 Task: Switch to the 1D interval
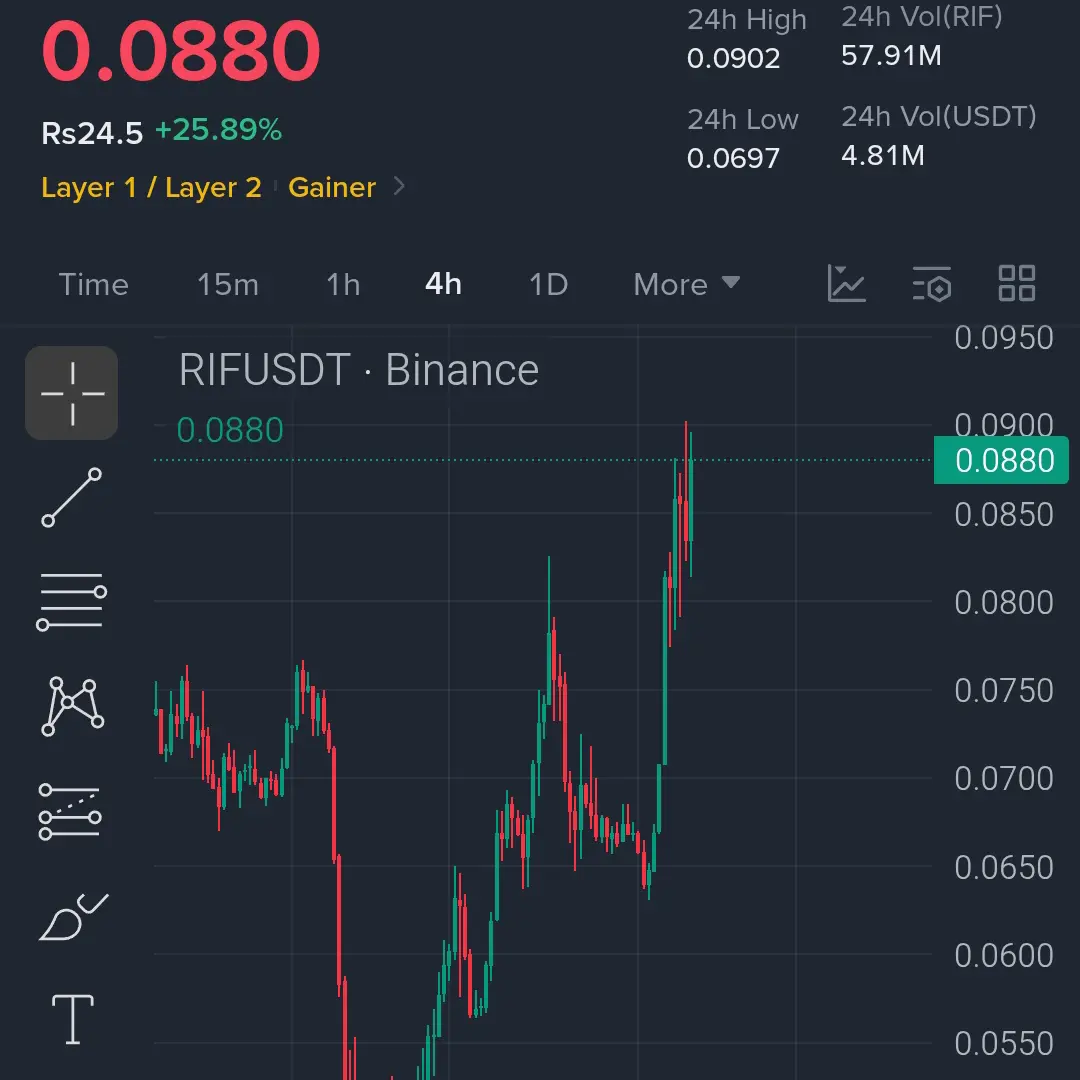548,284
